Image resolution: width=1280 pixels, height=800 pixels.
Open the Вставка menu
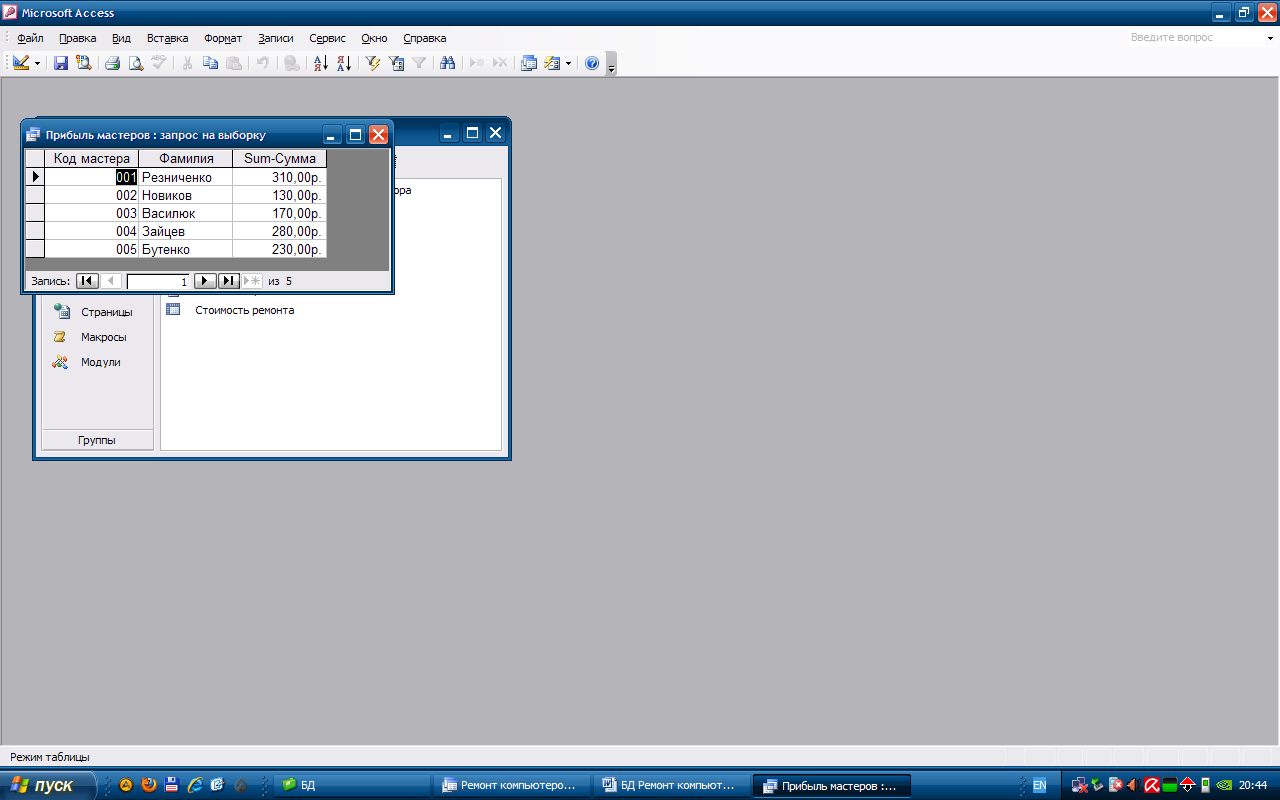[x=167, y=38]
